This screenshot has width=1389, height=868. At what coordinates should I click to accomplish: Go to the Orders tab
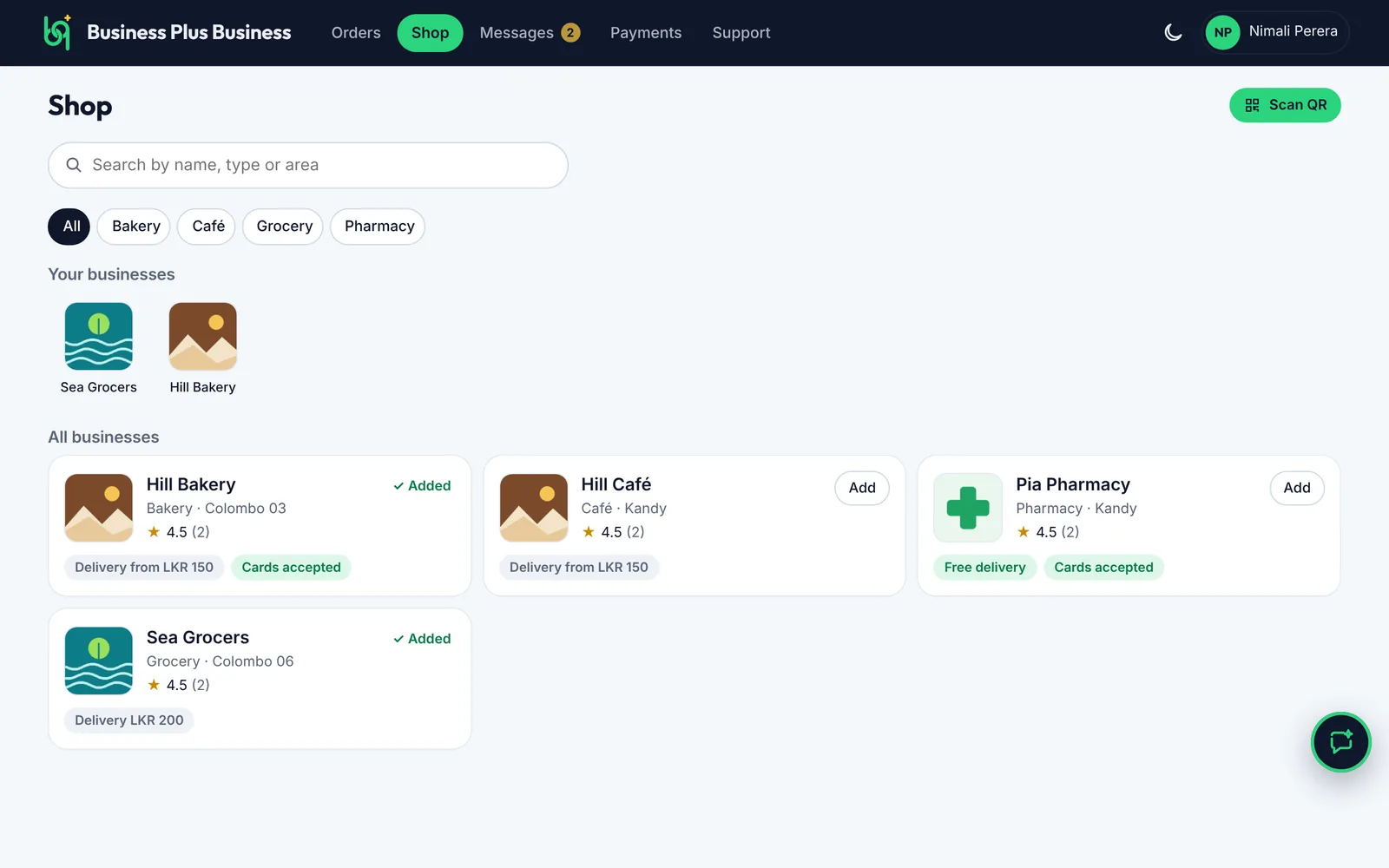point(356,33)
